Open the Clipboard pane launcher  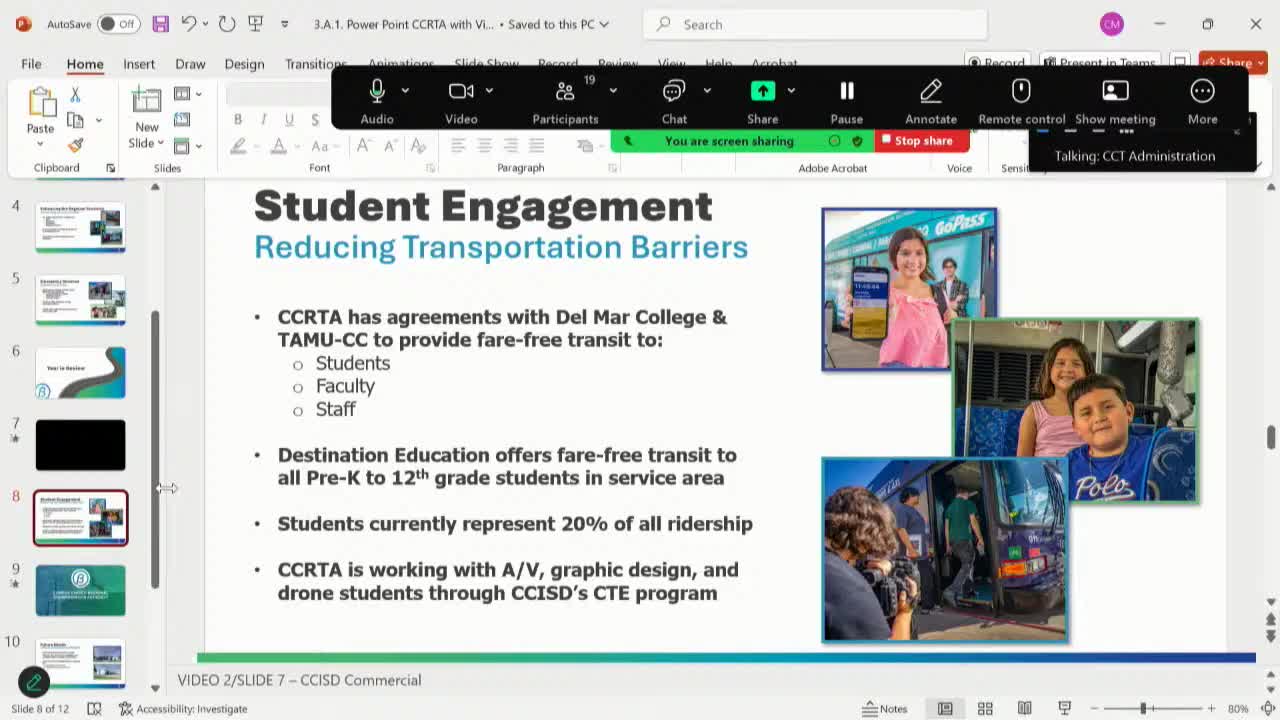[110, 168]
